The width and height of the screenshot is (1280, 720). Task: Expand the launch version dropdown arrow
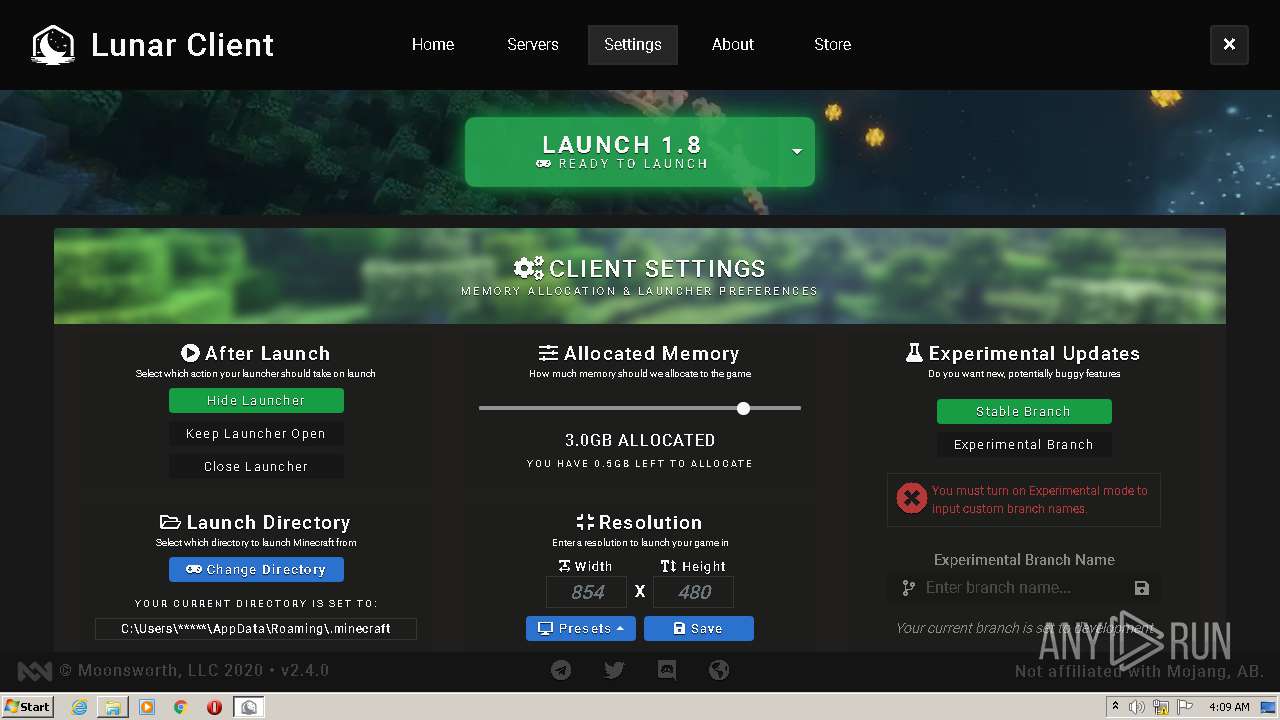pyautogui.click(x=797, y=152)
